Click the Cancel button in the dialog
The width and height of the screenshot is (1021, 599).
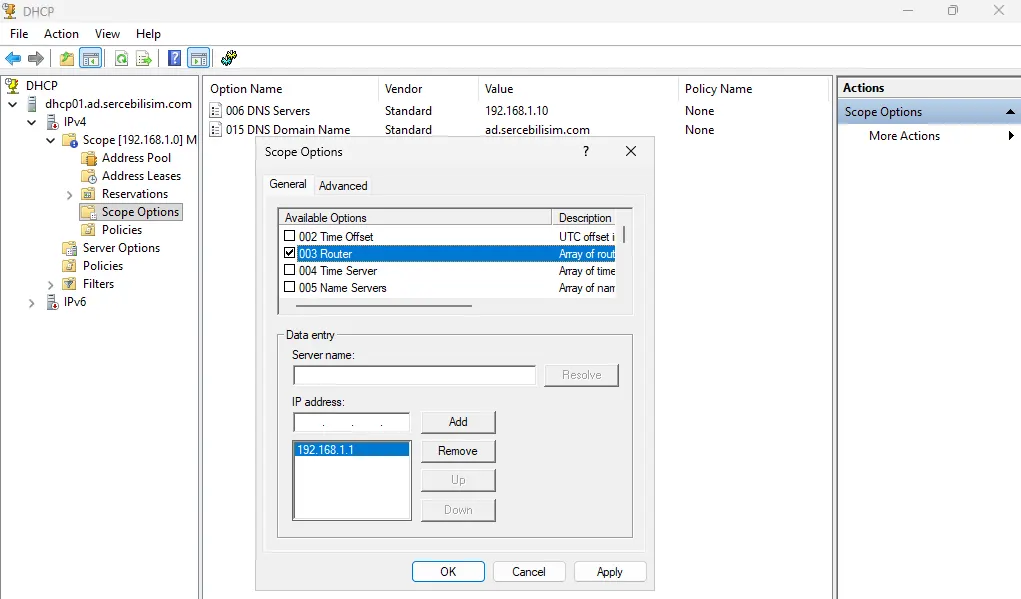pyautogui.click(x=529, y=572)
